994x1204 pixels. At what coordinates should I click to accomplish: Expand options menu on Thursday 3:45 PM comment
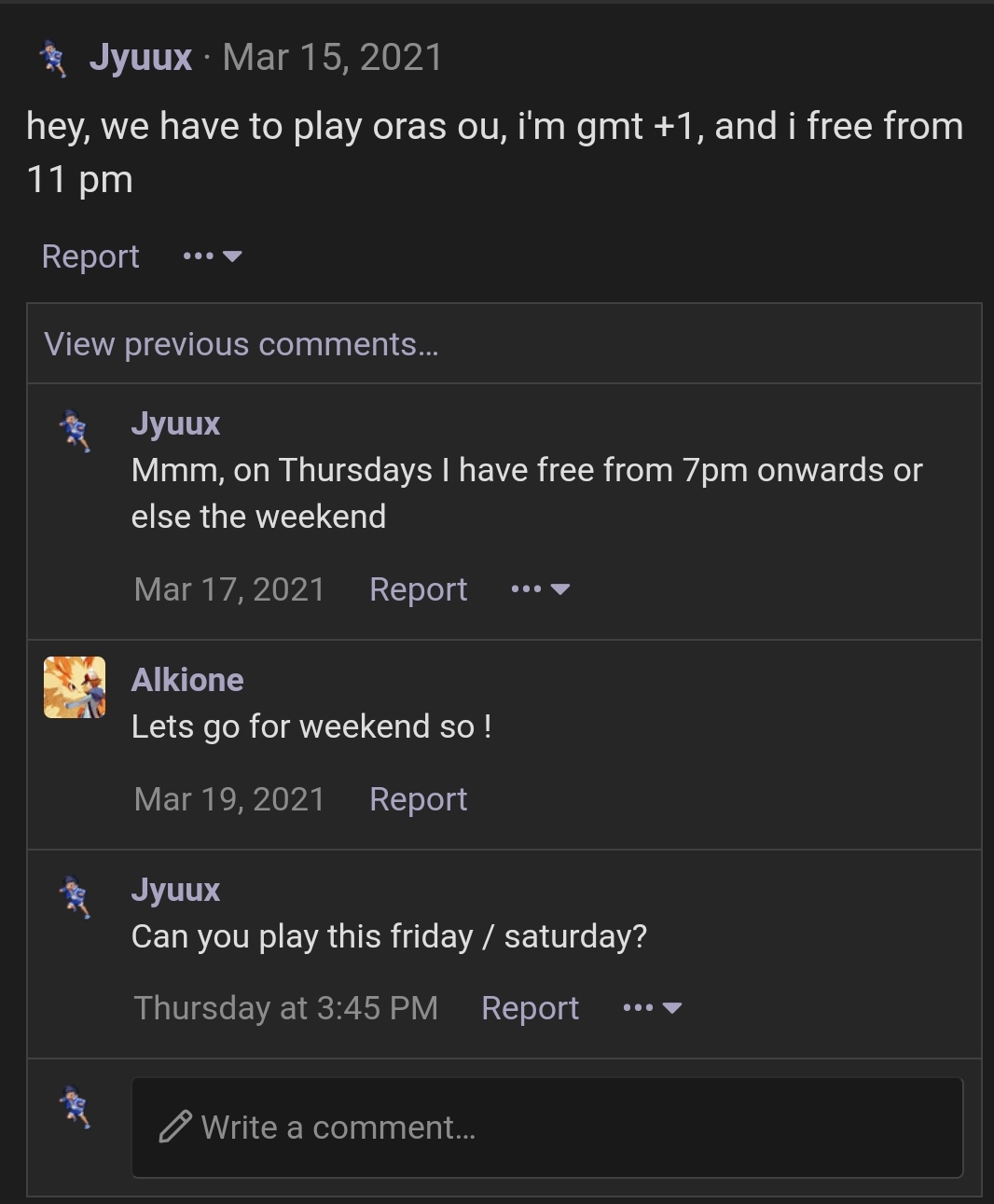[653, 1008]
